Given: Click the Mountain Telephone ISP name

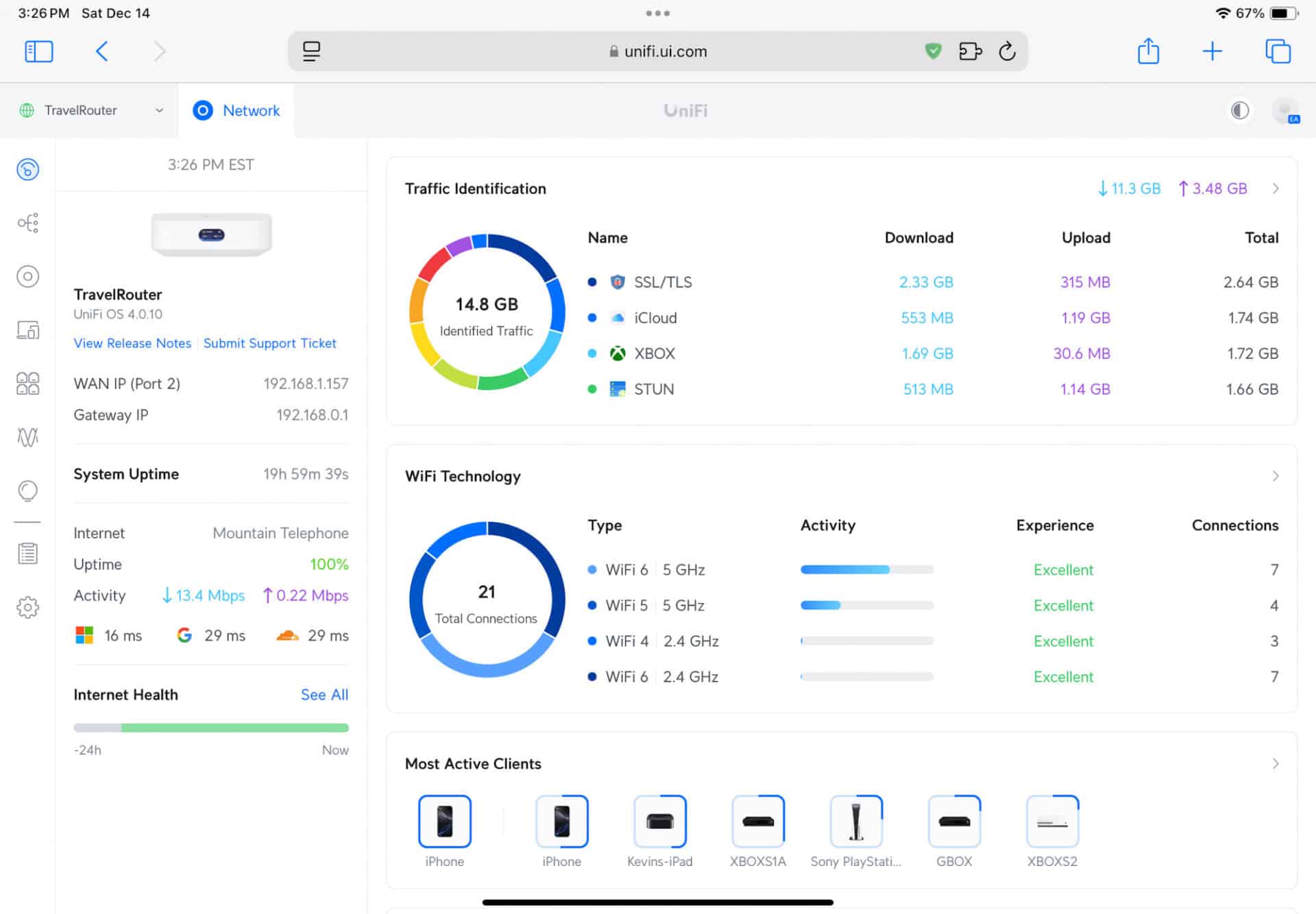Looking at the screenshot, I should point(280,532).
